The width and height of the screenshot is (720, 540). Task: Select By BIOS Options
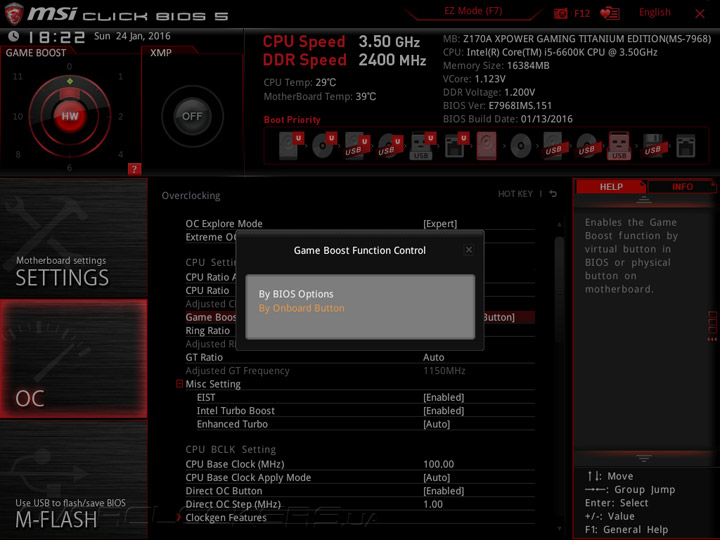point(296,294)
